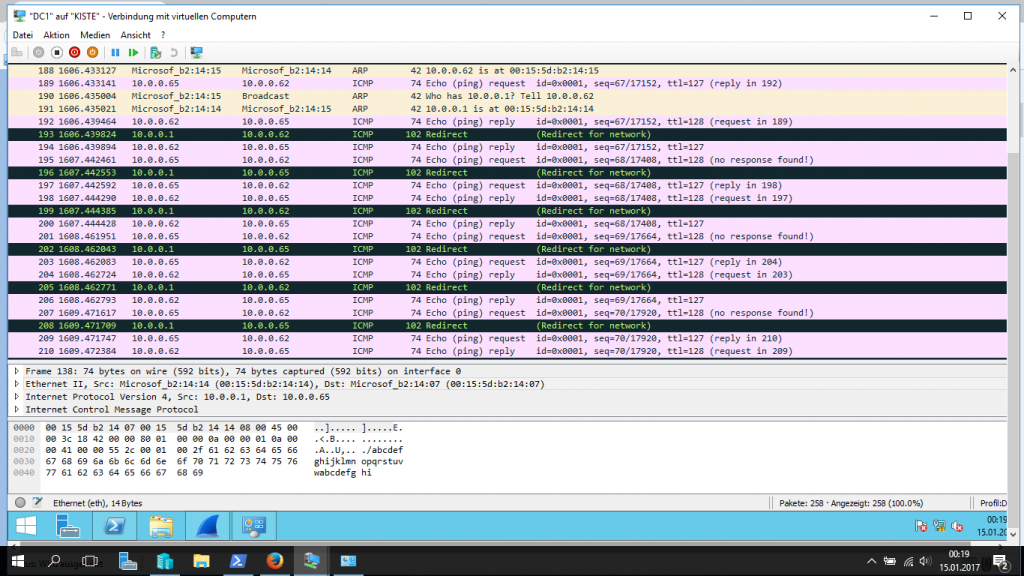Pause the virtual machine
The width and height of the screenshot is (1024, 576).
[115, 52]
